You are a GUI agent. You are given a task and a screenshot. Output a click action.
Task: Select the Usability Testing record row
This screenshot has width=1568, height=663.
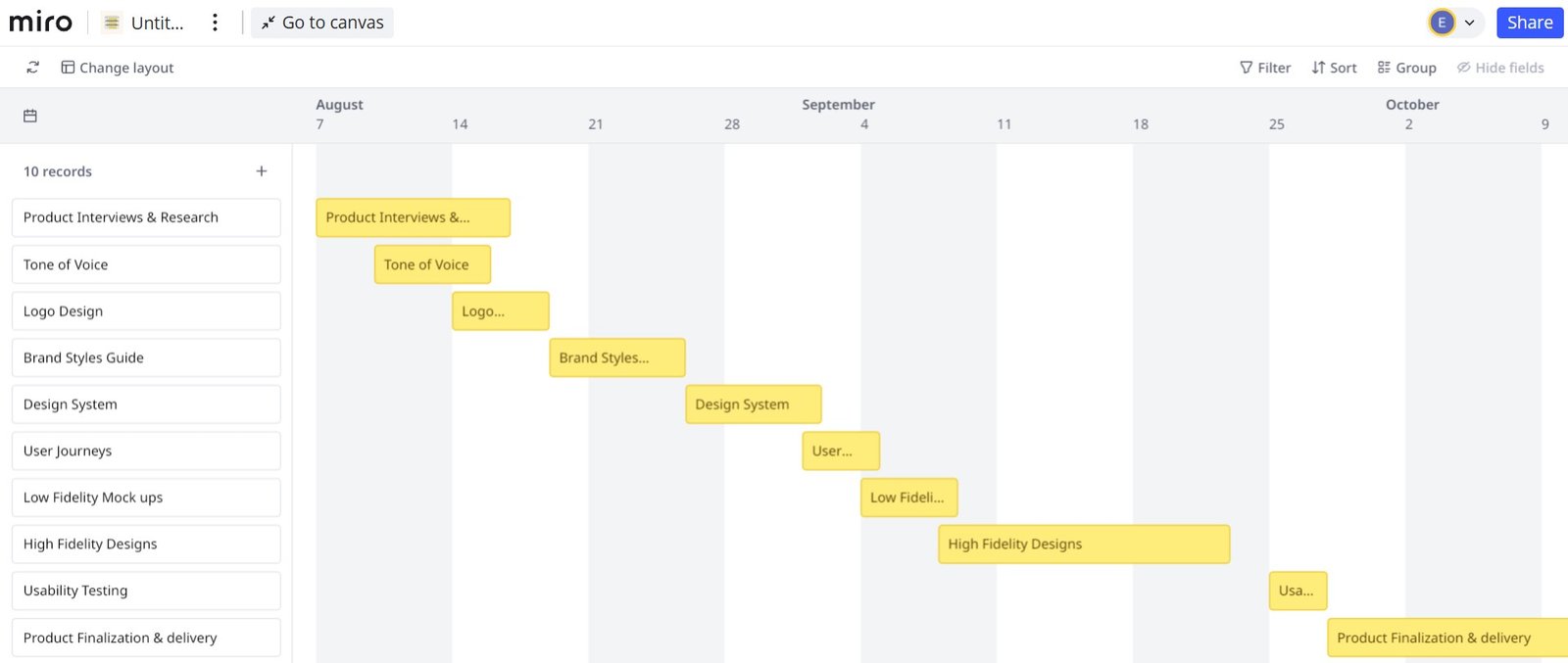pyautogui.click(x=146, y=591)
